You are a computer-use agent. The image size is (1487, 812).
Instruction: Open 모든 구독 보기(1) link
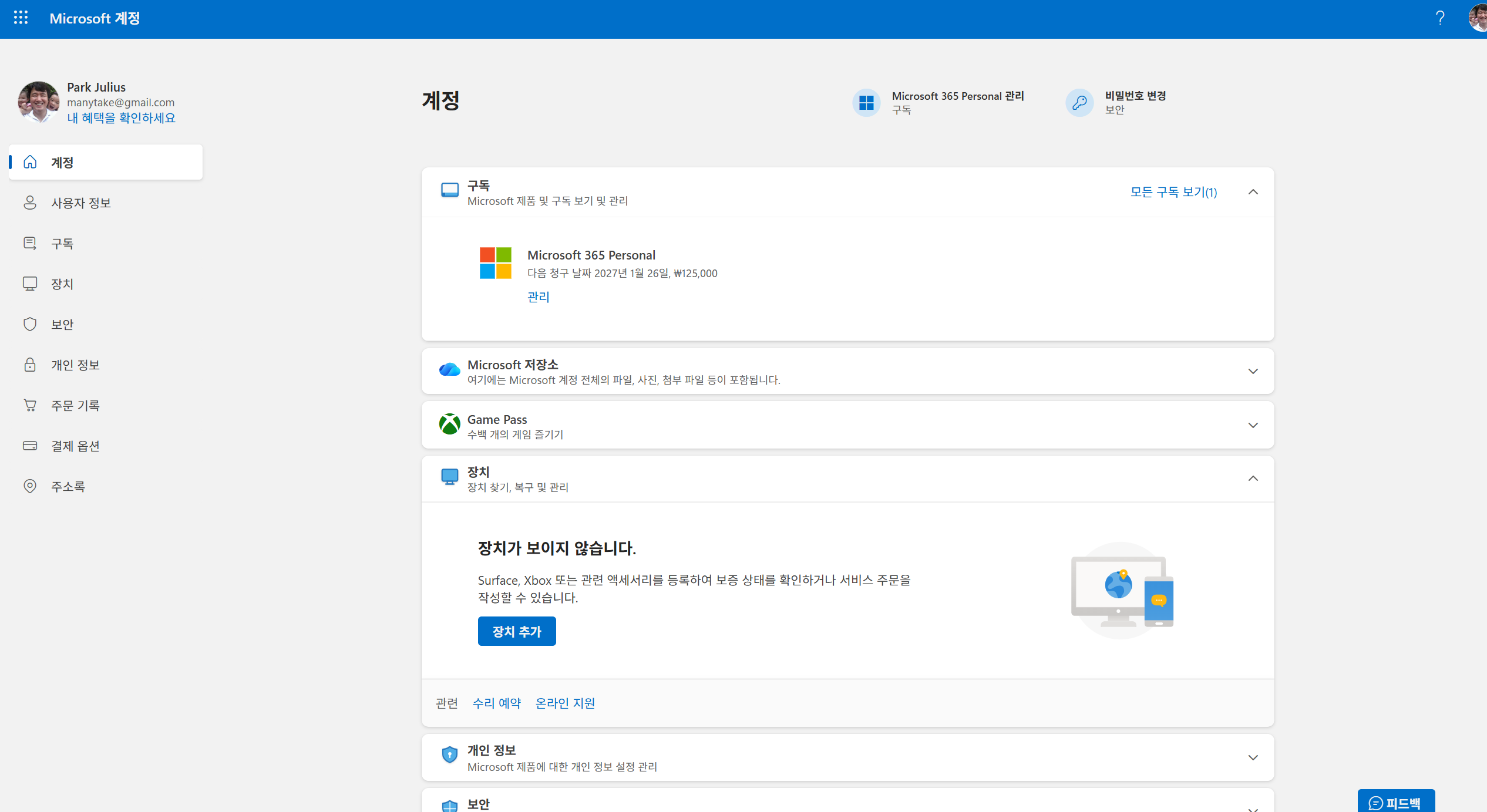click(x=1174, y=192)
